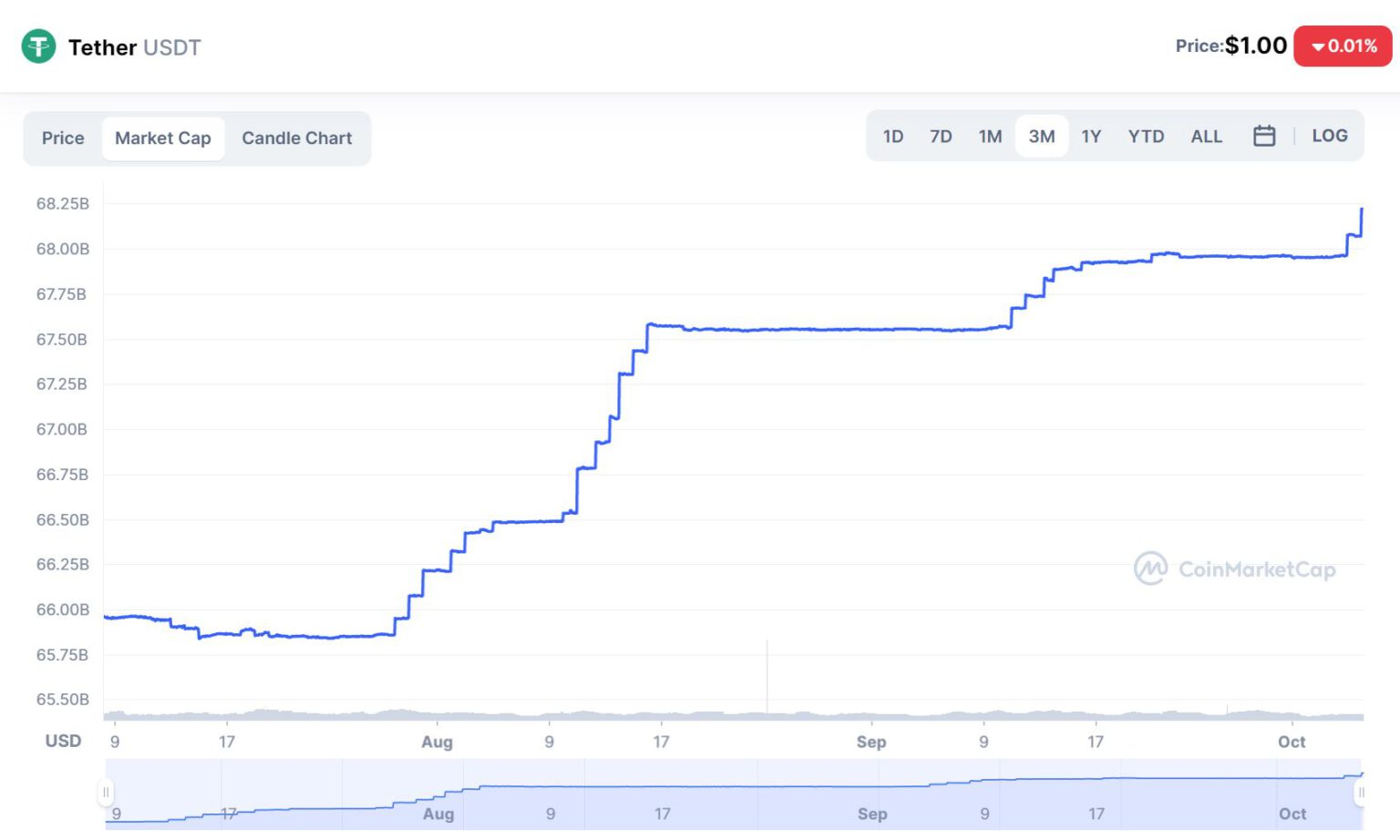Click the volume spike bar near late August
Viewport: 1400px width, 840px height.
point(767,679)
